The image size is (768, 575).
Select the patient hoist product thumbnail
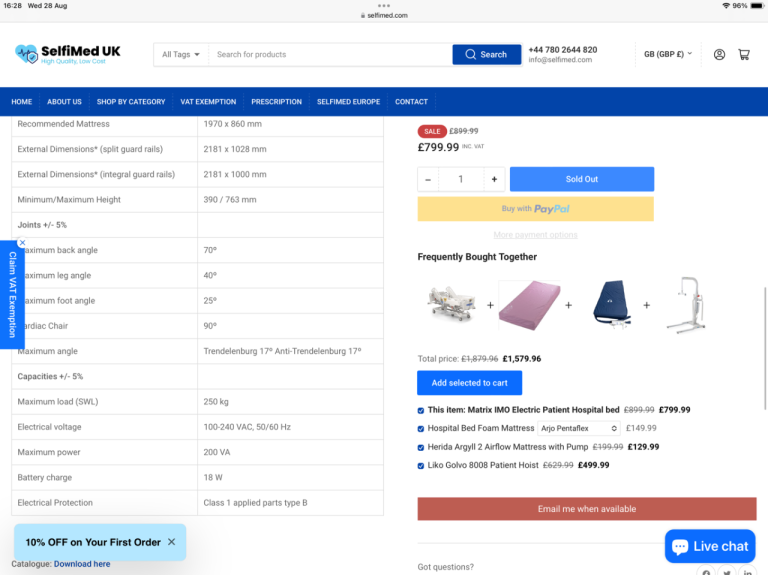click(x=686, y=304)
